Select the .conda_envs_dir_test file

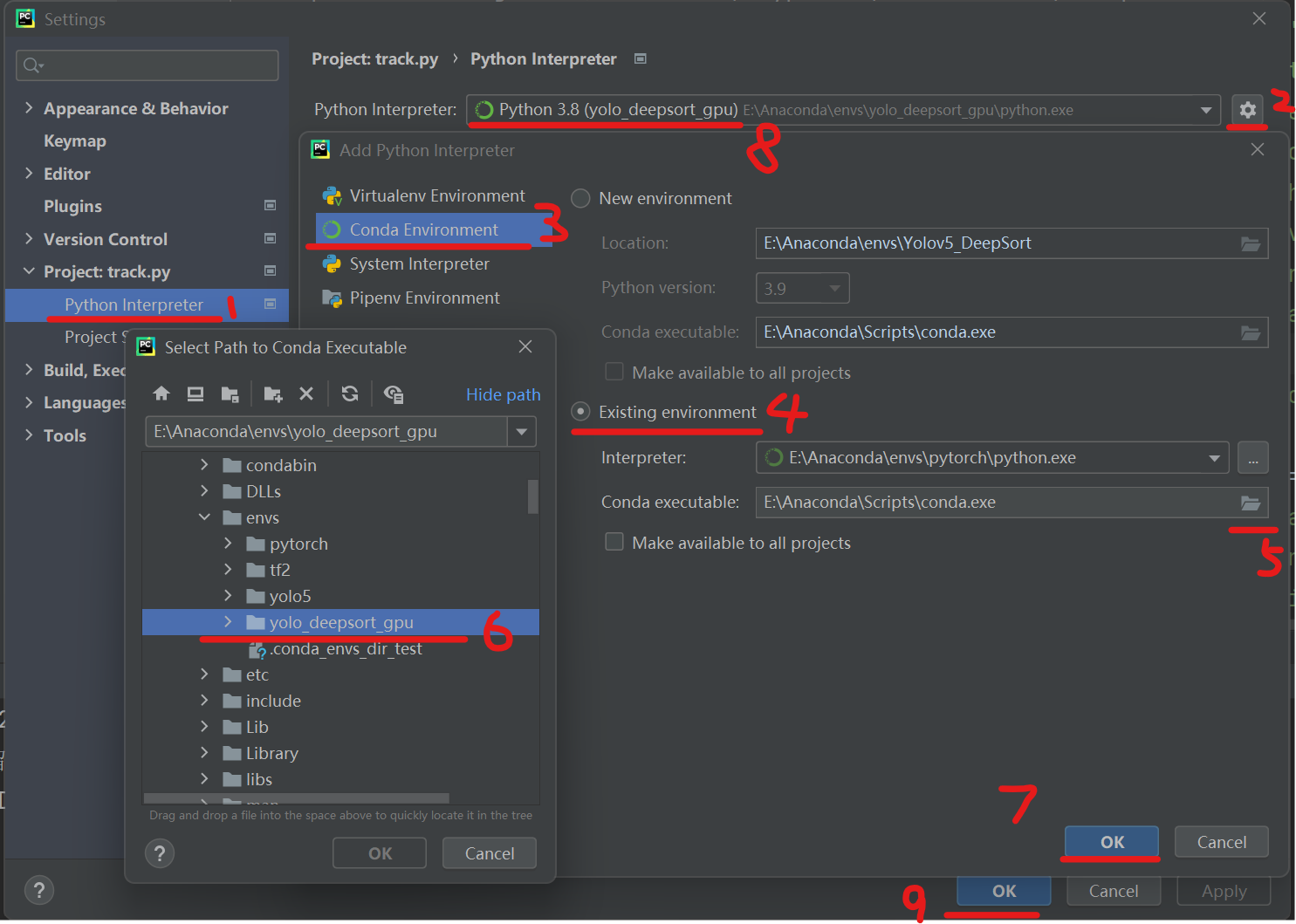(336, 649)
